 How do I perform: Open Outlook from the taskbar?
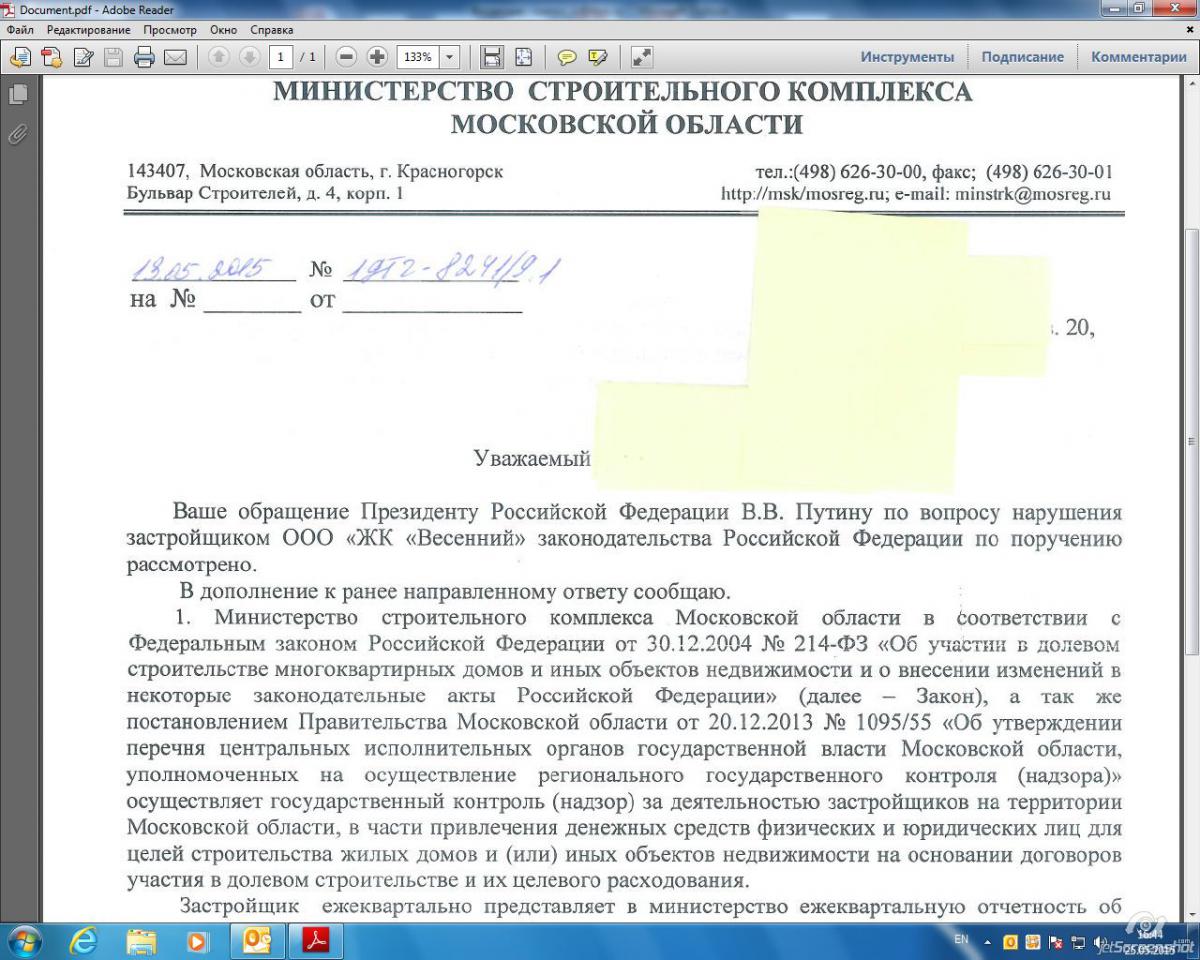257,941
